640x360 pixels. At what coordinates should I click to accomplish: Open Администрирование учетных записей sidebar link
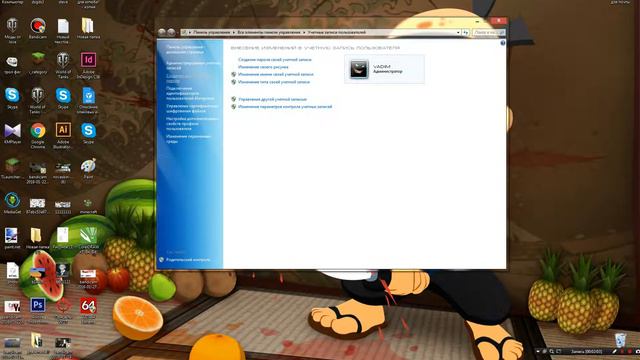click(x=193, y=65)
